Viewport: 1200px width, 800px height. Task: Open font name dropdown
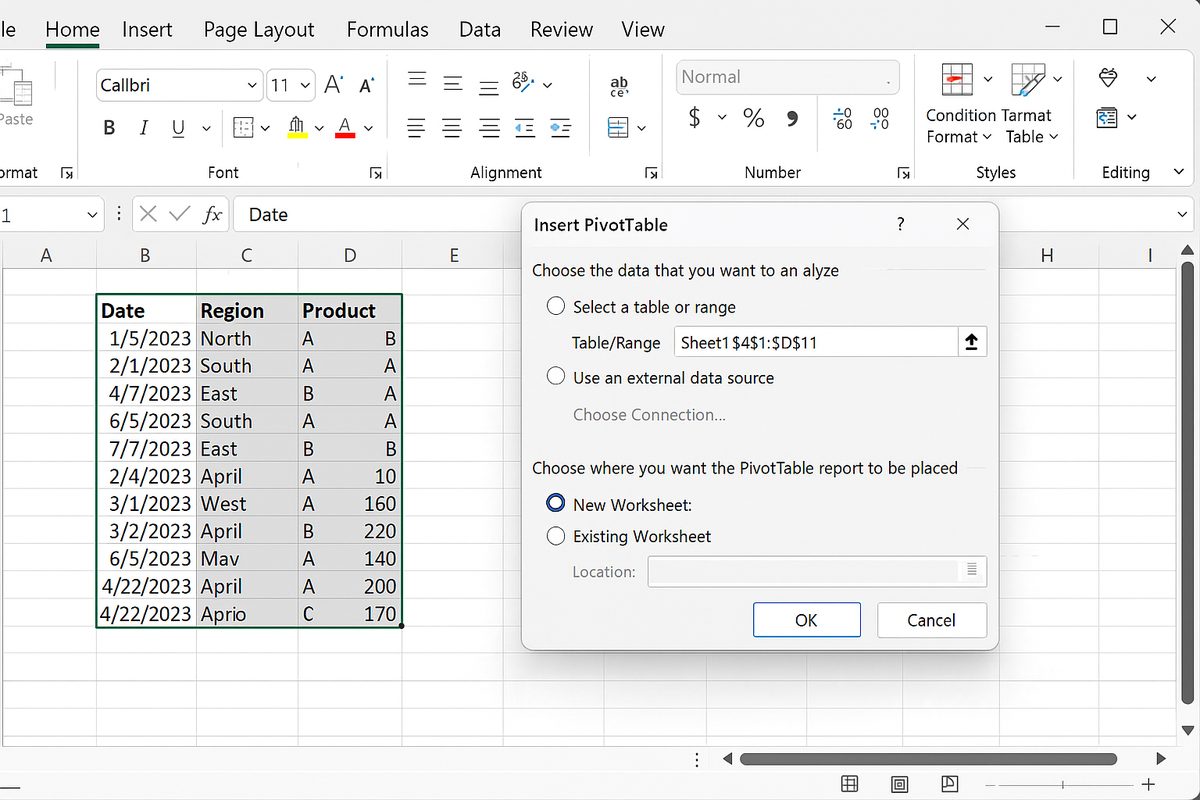tap(251, 85)
